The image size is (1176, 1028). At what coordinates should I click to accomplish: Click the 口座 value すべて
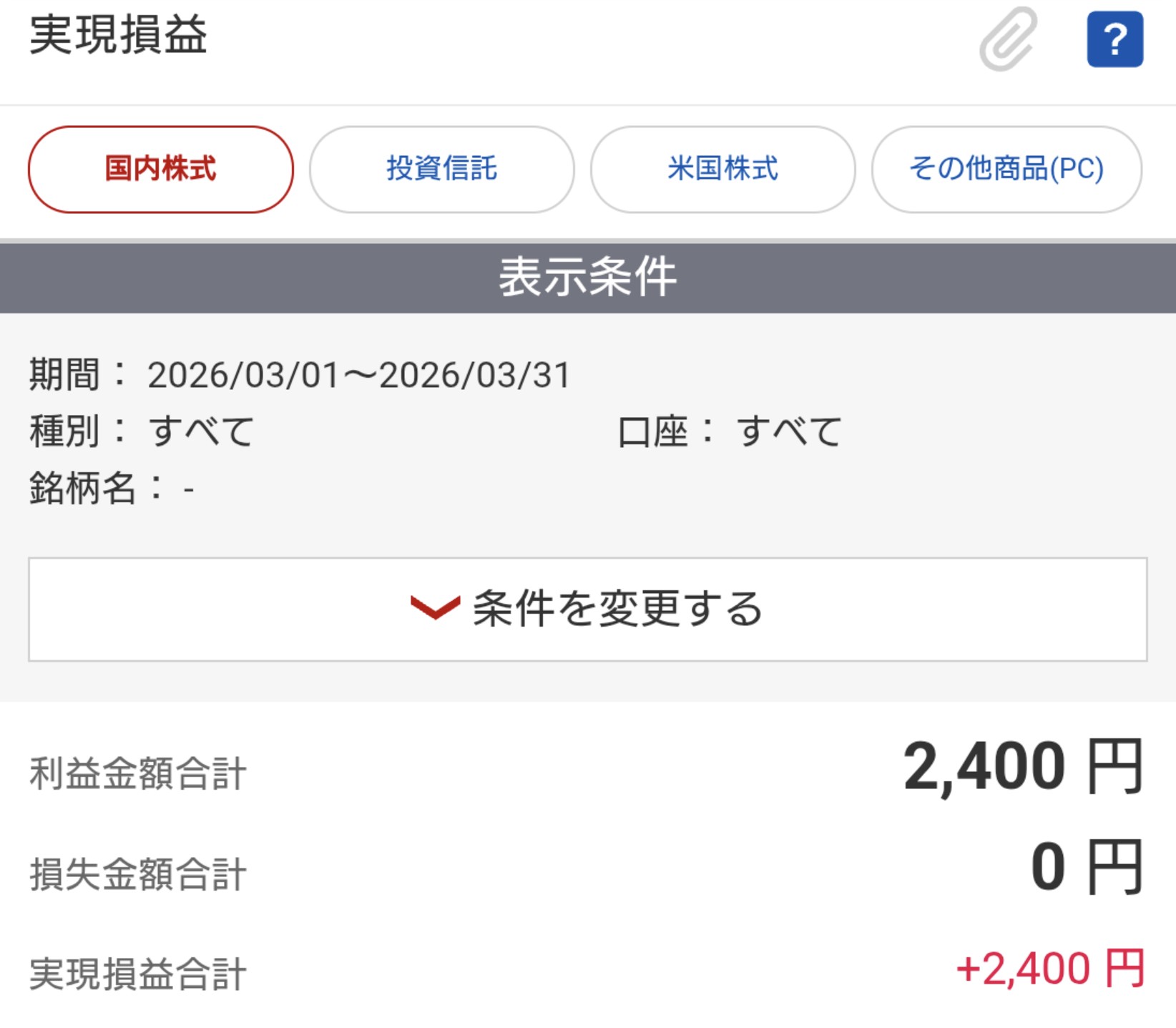[789, 432]
